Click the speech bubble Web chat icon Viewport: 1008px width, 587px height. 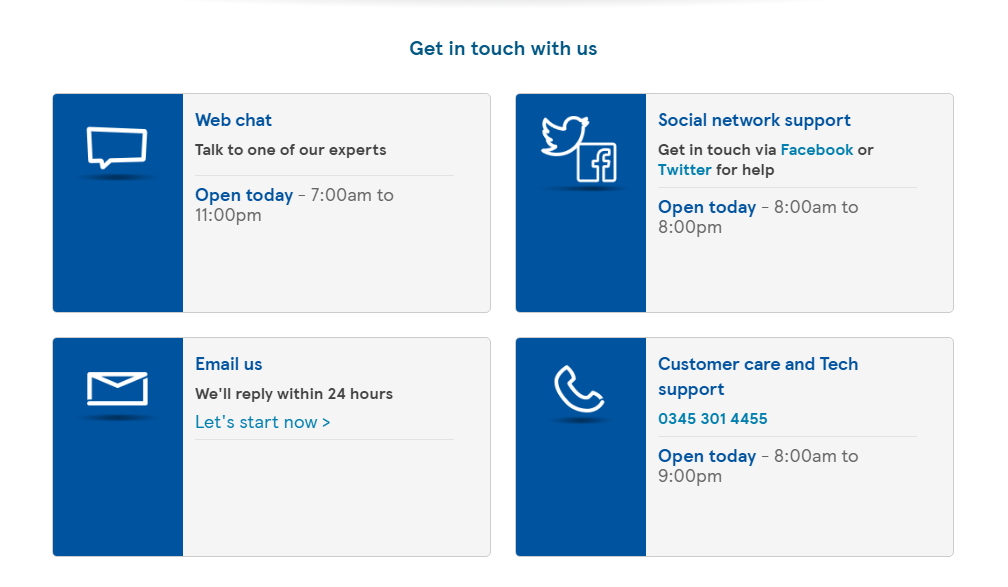pos(117,148)
